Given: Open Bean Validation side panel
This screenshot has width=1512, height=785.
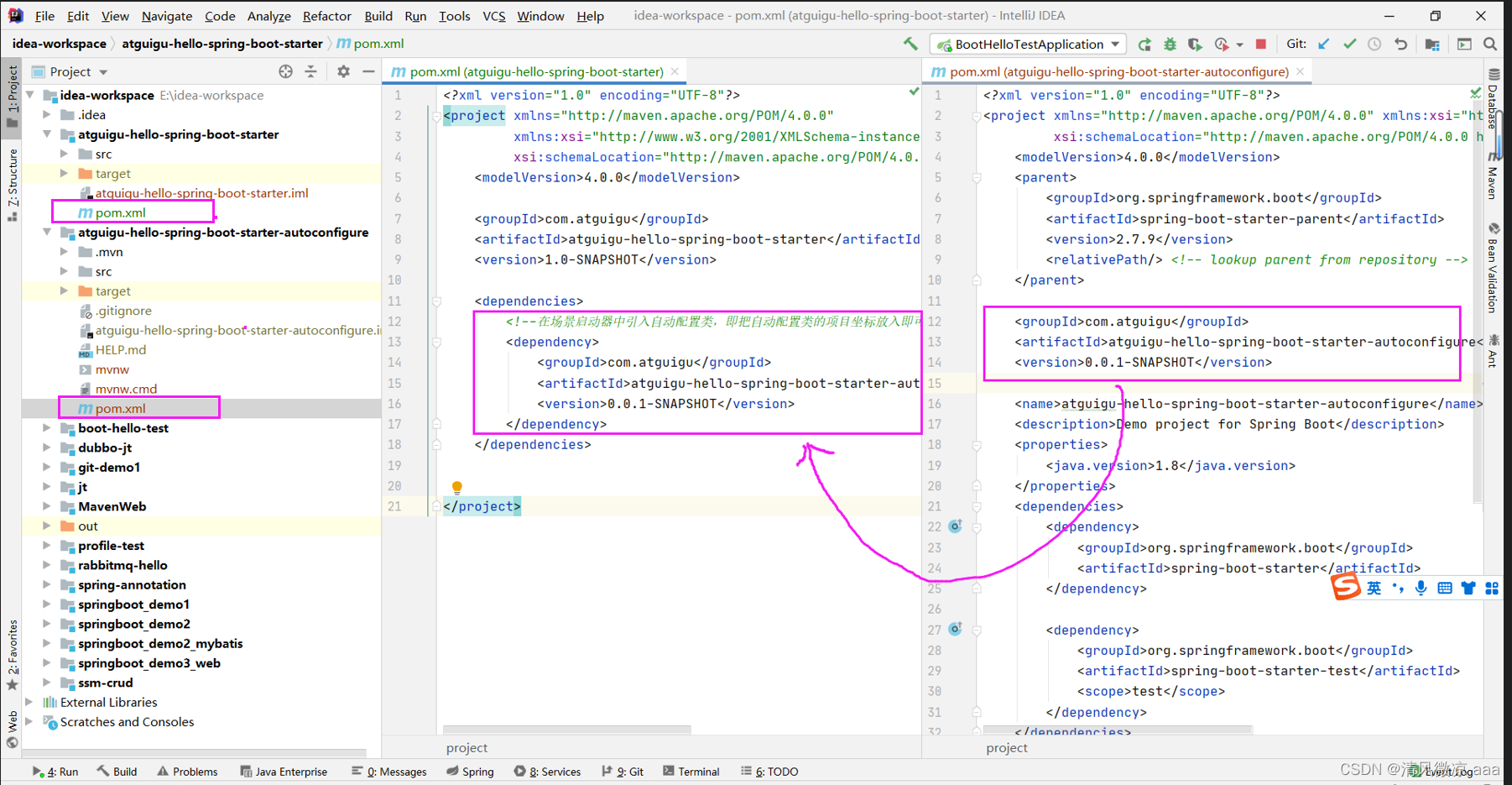Looking at the screenshot, I should (x=1494, y=269).
